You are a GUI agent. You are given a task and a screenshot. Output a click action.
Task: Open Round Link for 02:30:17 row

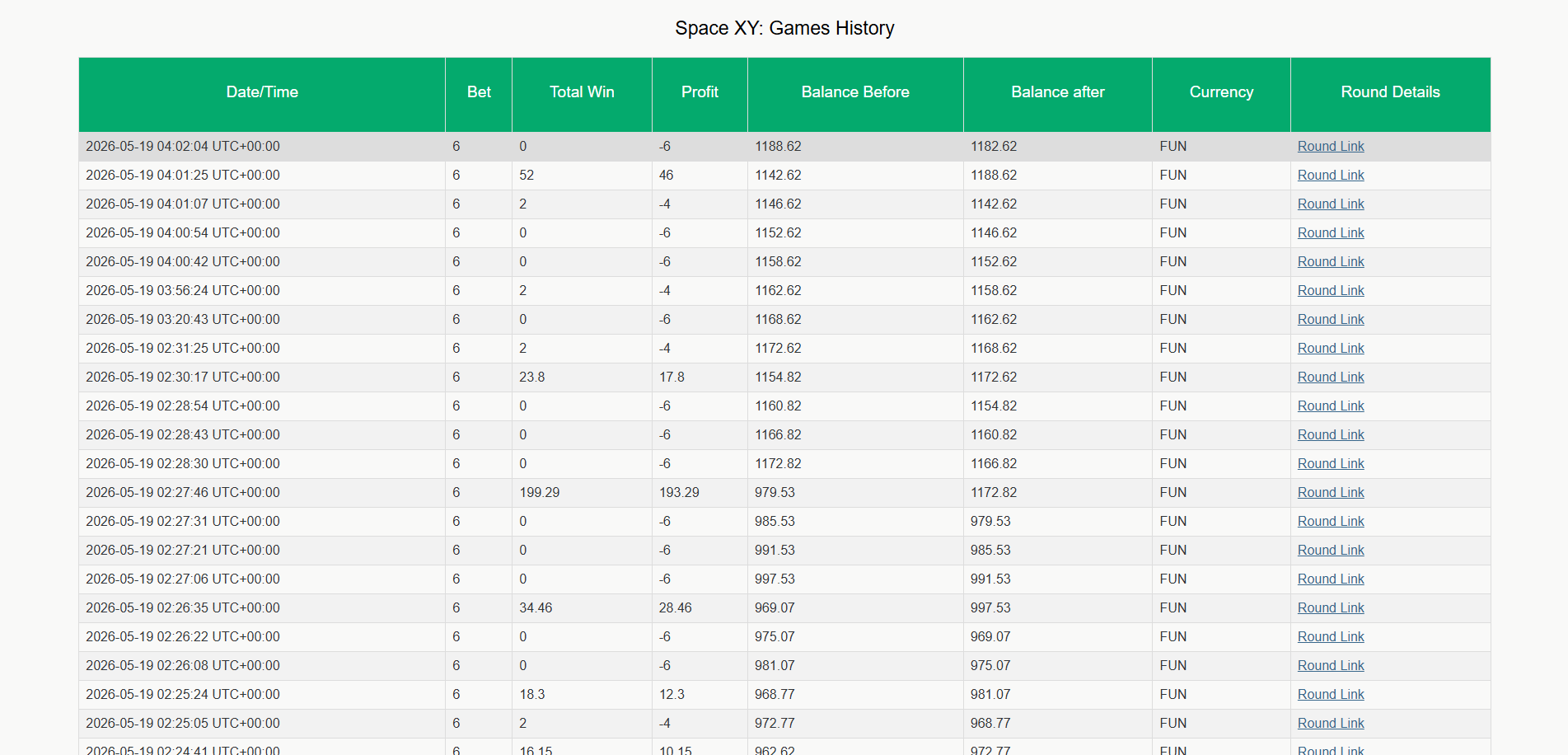[1331, 377]
